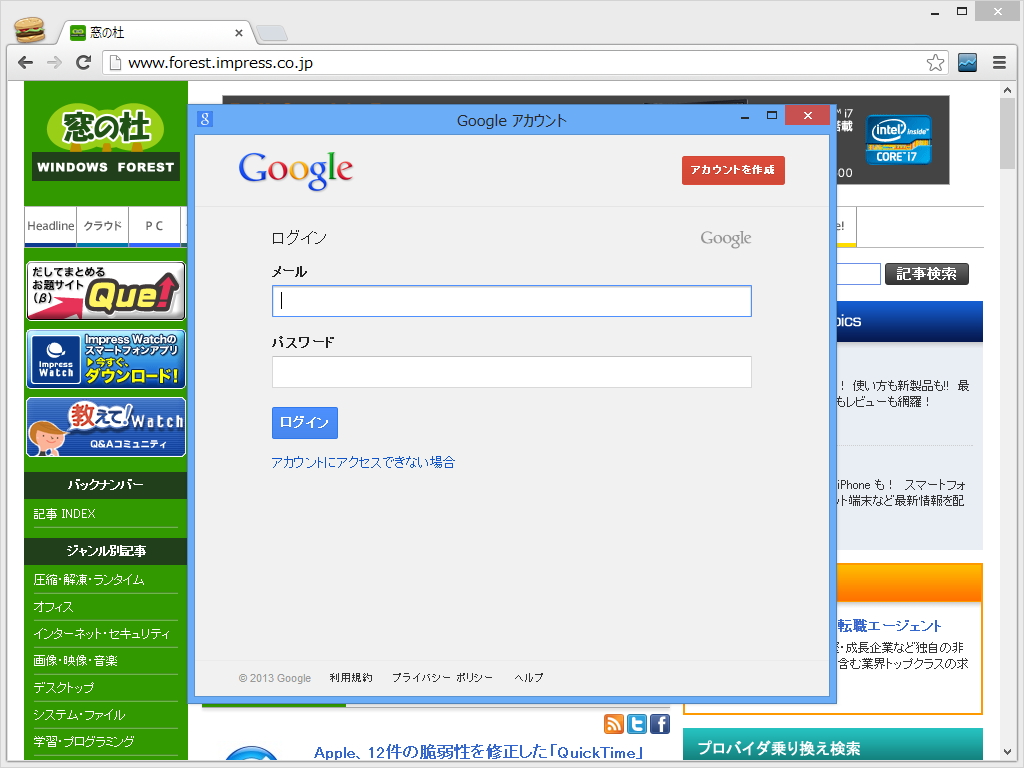Image resolution: width=1024 pixels, height=768 pixels.
Task: Click inside the メール input field
Action: [x=511, y=301]
